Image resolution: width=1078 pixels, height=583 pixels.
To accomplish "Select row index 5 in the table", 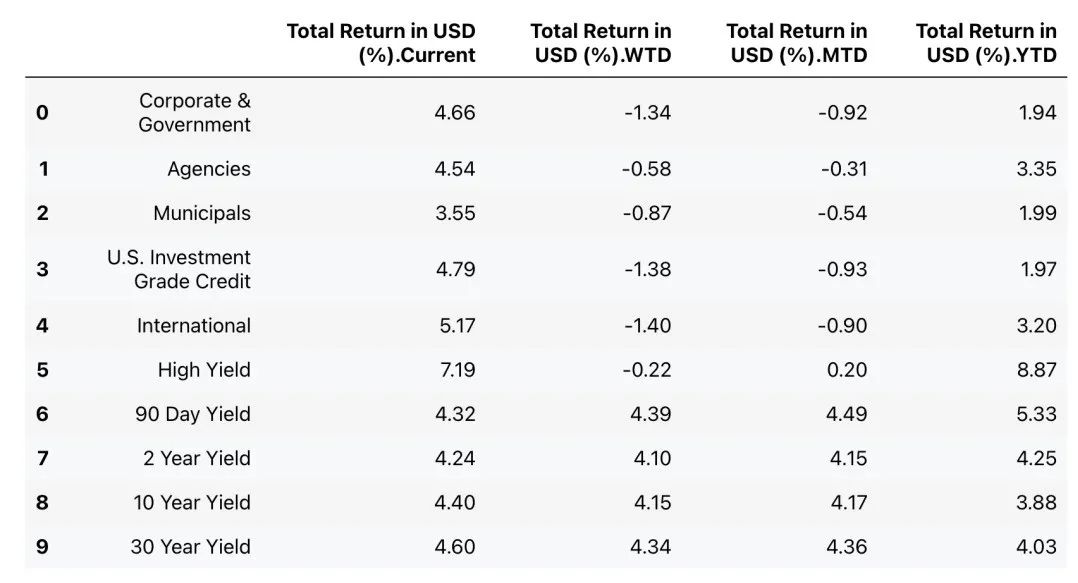I will click(42, 370).
